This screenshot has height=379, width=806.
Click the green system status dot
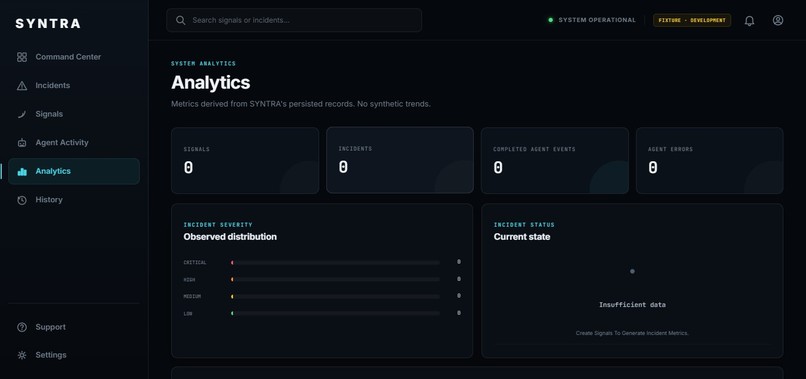tap(551, 20)
